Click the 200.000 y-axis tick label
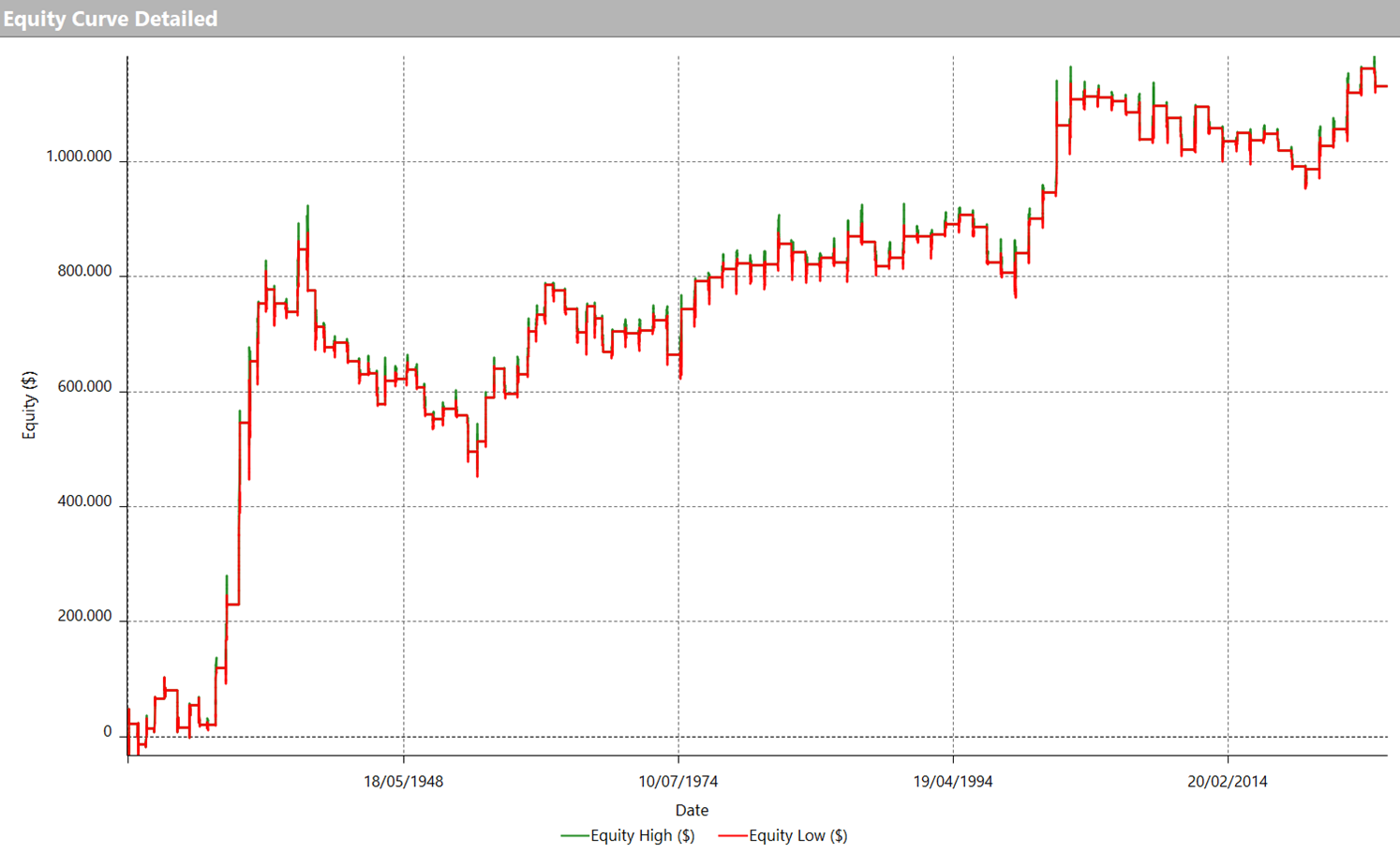This screenshot has width=1400, height=853. pos(84,617)
